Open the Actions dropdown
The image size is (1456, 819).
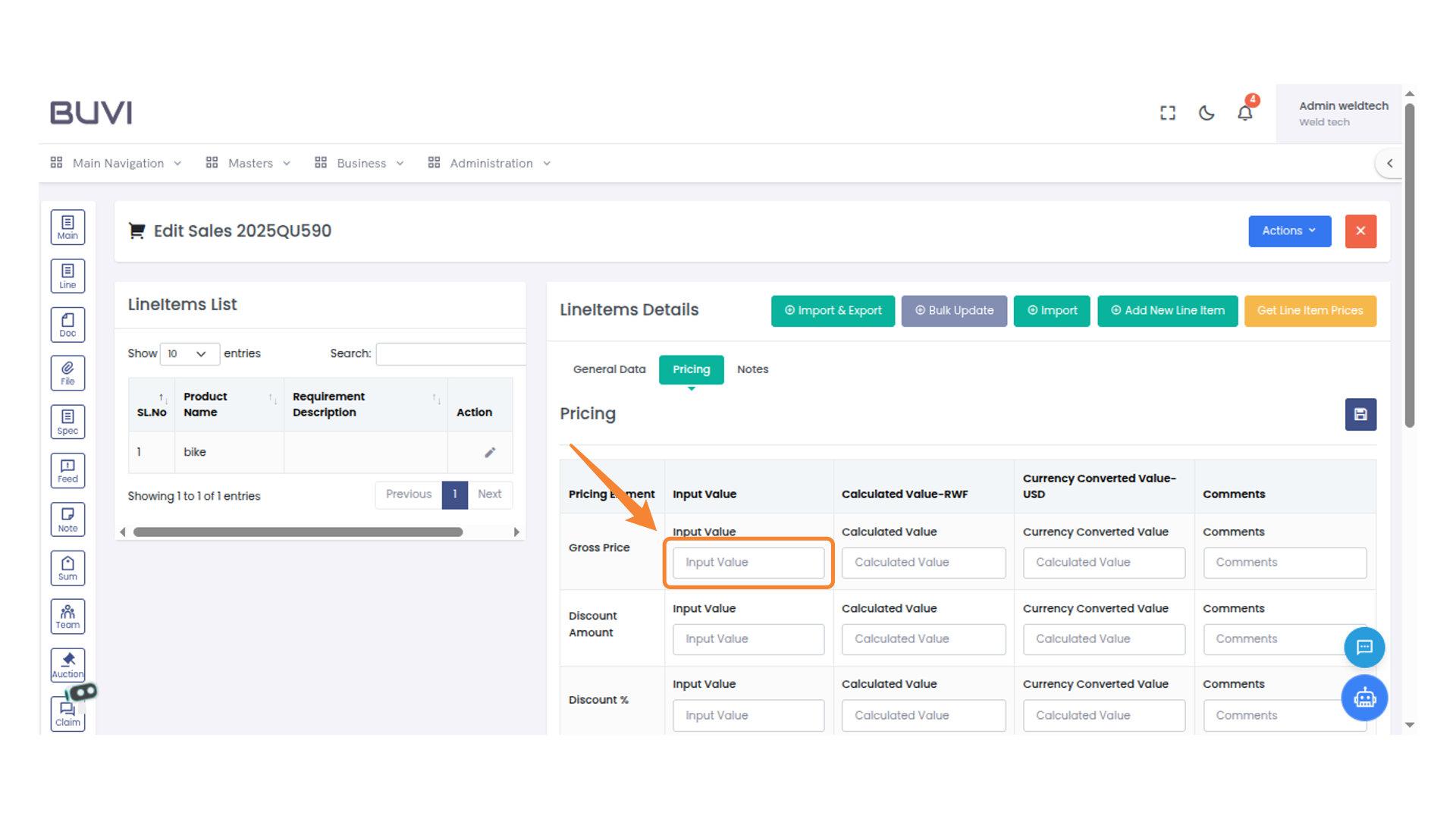point(1289,231)
